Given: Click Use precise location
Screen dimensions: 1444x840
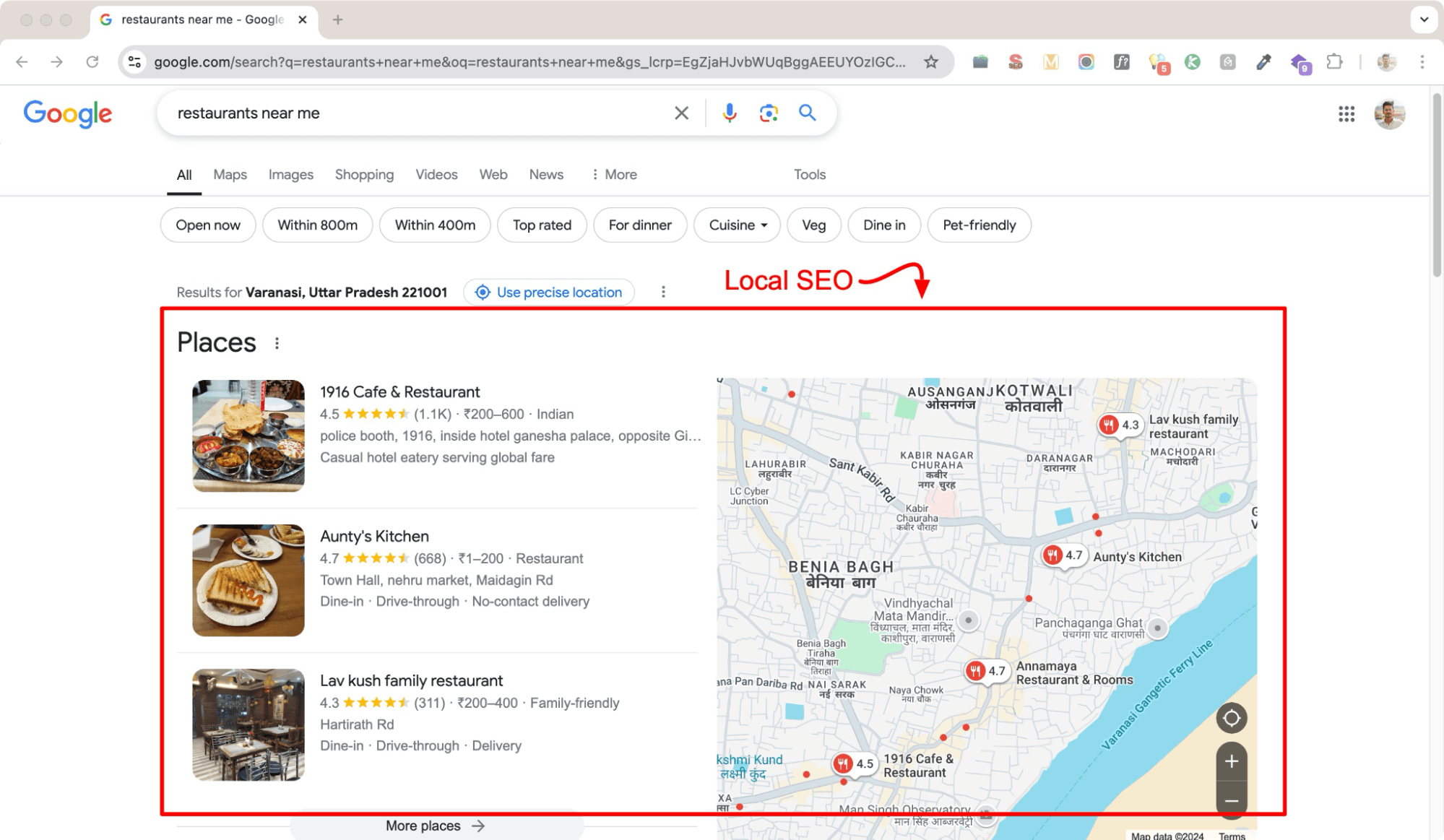Looking at the screenshot, I should click(x=548, y=292).
